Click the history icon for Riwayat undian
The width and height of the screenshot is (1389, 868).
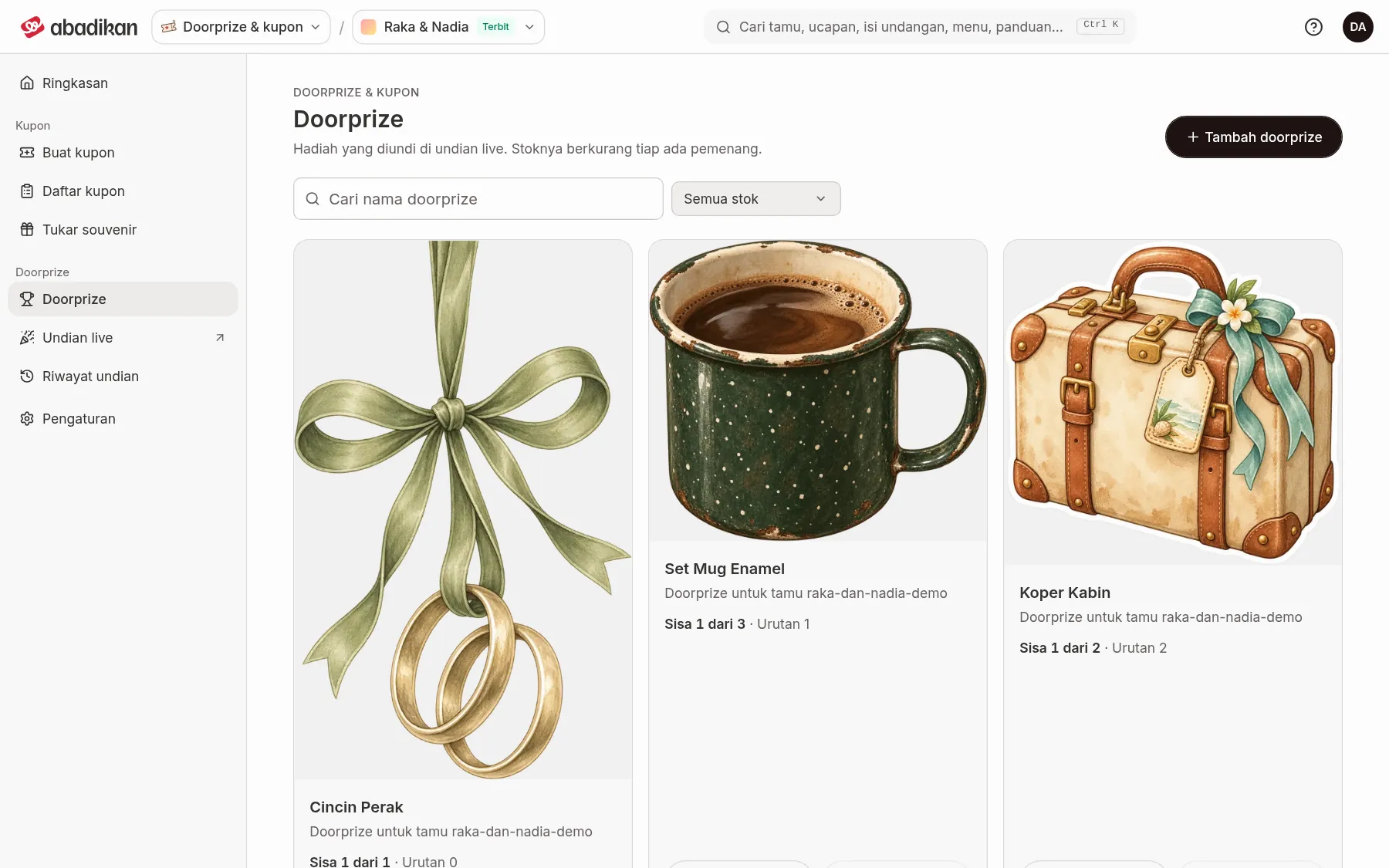point(27,377)
